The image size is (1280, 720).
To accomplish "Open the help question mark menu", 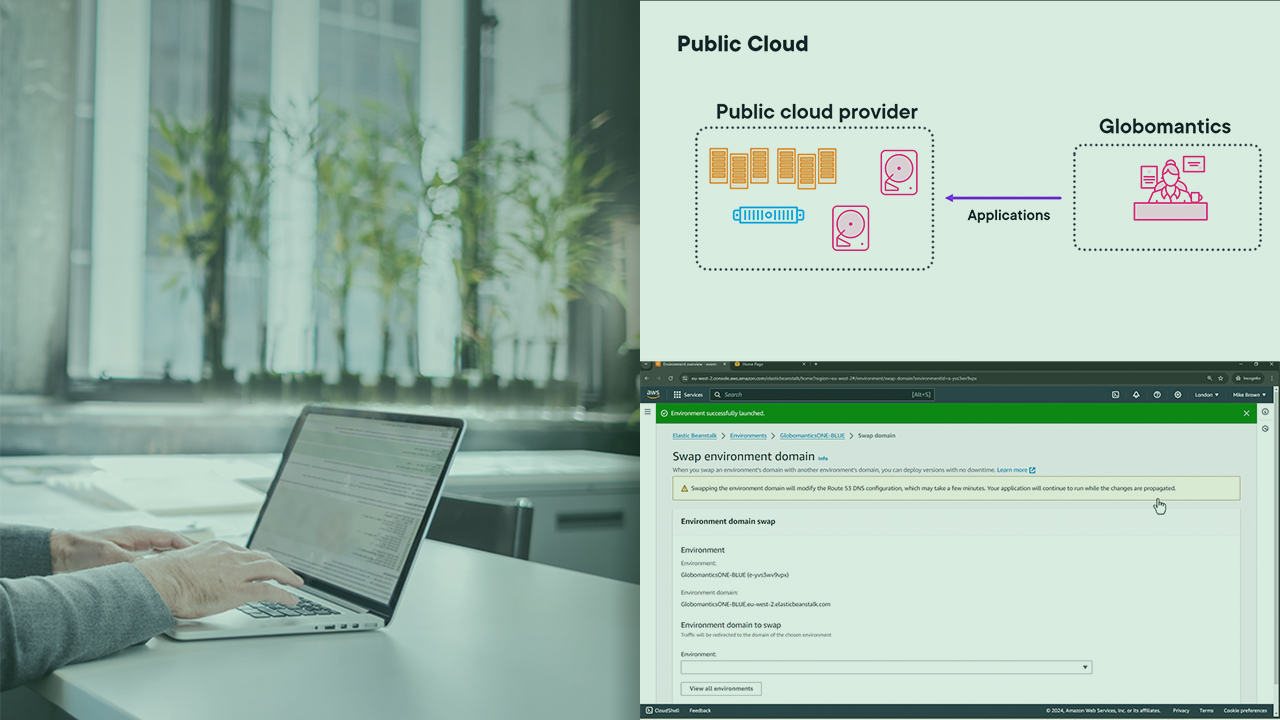I will 1157,395.
